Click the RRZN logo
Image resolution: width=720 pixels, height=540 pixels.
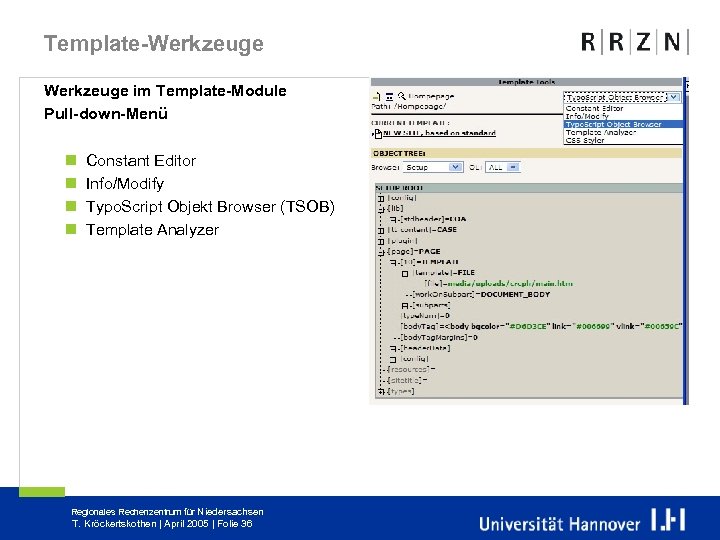tap(635, 42)
